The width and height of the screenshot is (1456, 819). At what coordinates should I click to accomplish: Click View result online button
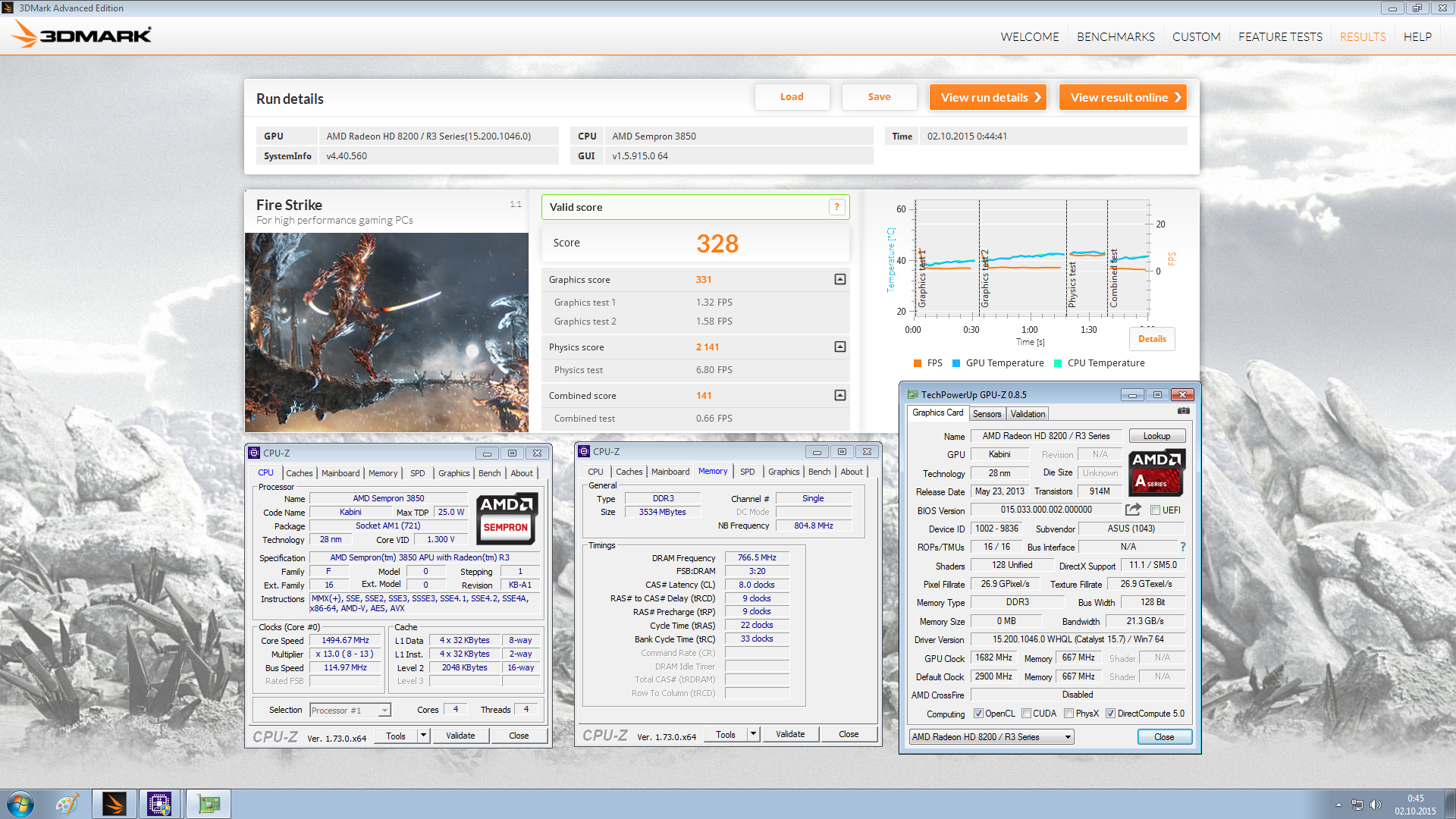[x=1122, y=97]
